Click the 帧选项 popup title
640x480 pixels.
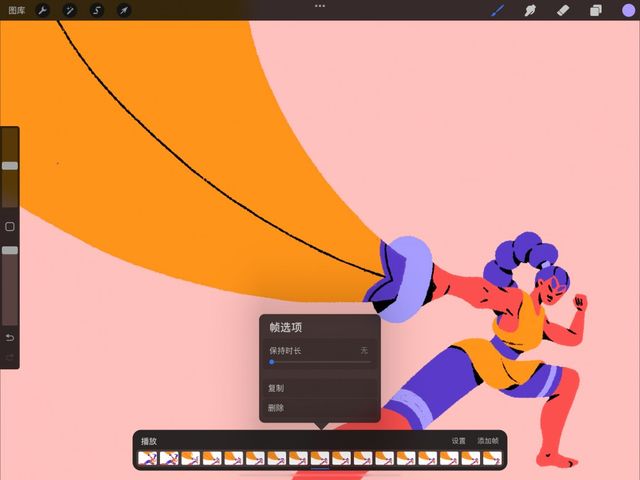click(285, 327)
